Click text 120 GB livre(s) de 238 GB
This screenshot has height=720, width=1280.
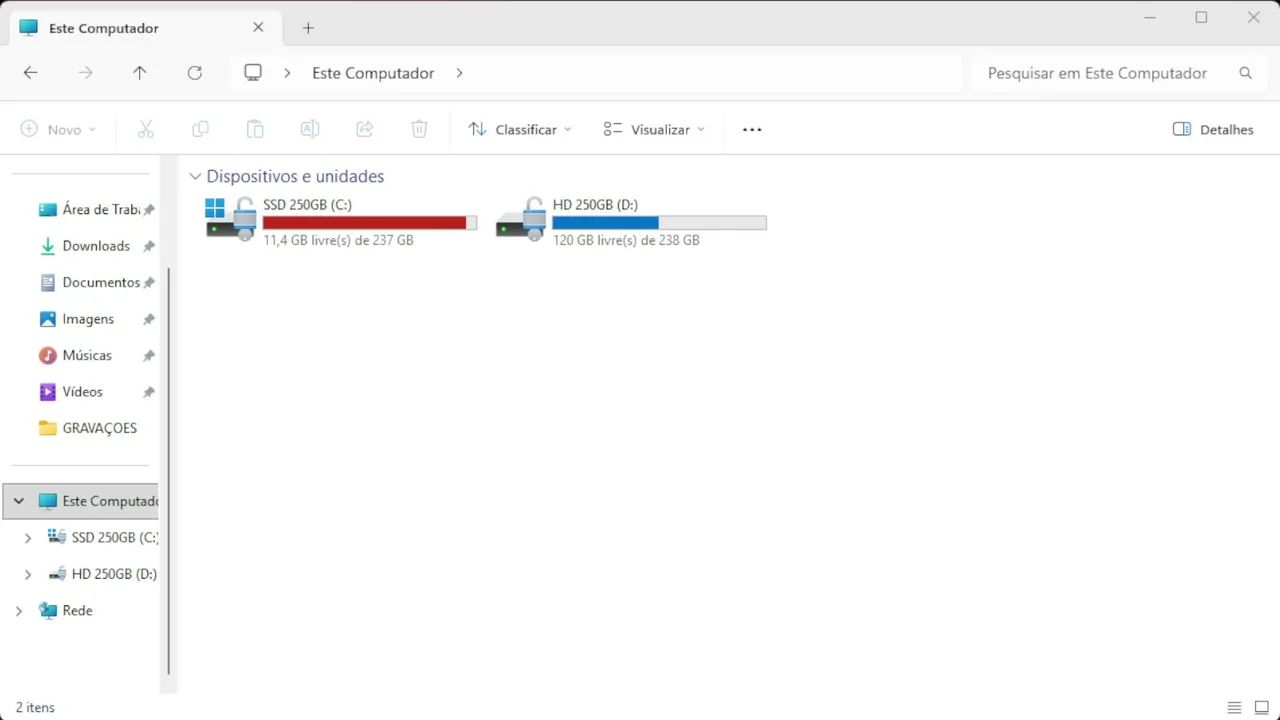[626, 241]
